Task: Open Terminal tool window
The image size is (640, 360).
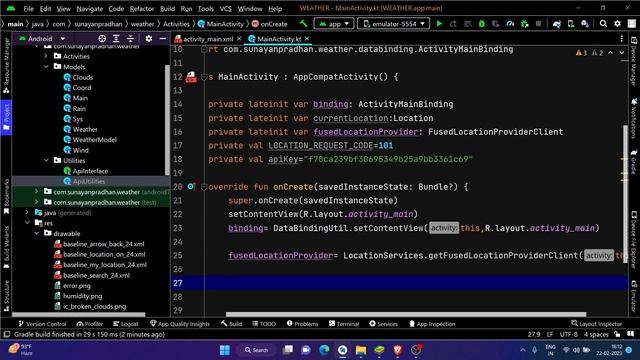Action: [344, 324]
